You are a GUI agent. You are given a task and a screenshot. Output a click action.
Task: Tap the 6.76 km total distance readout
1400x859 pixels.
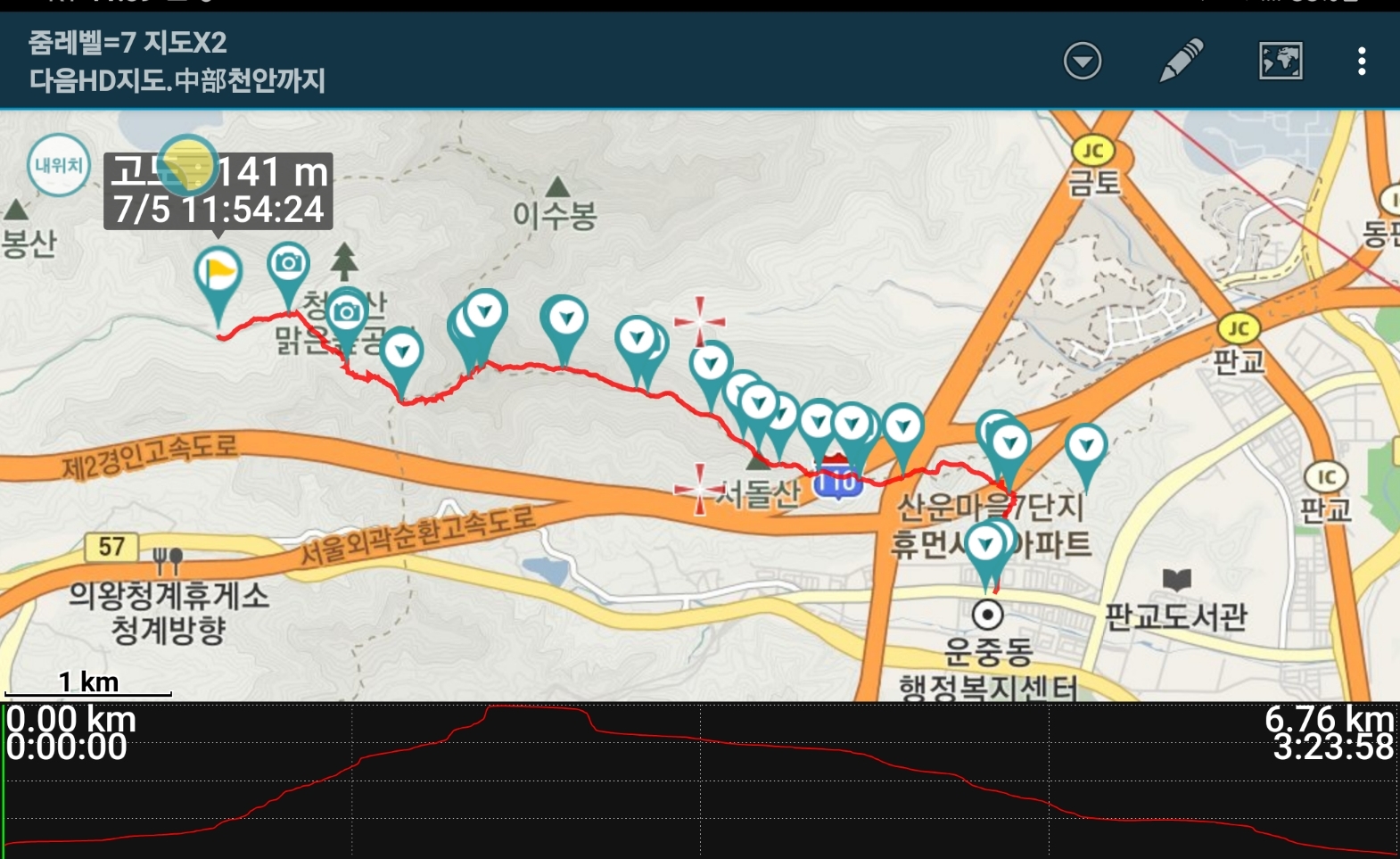point(1329,719)
